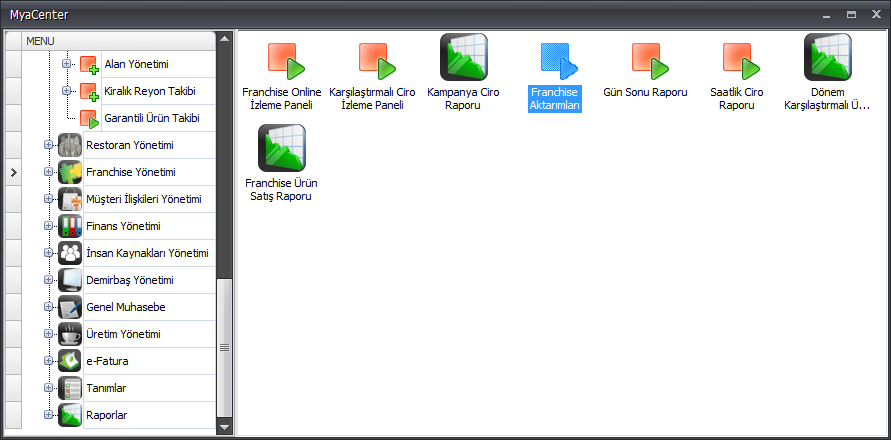Click the İnsan Kaynakları Yönetimi people icon
This screenshot has width=891, height=440.
pos(70,253)
